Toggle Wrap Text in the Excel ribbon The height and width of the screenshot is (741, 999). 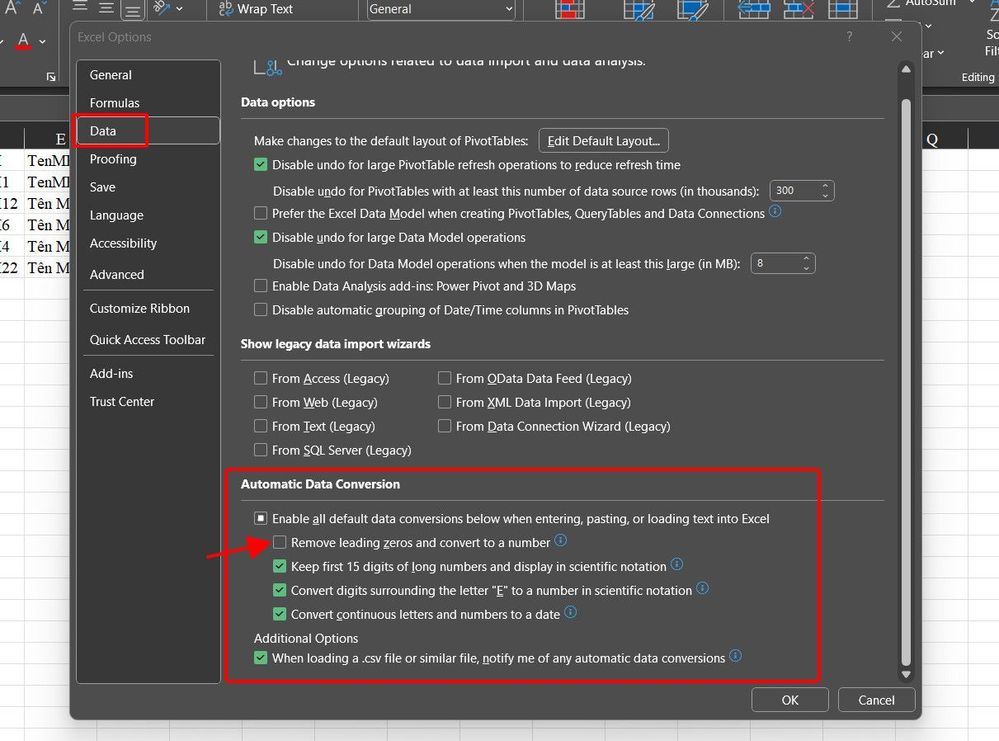point(255,9)
